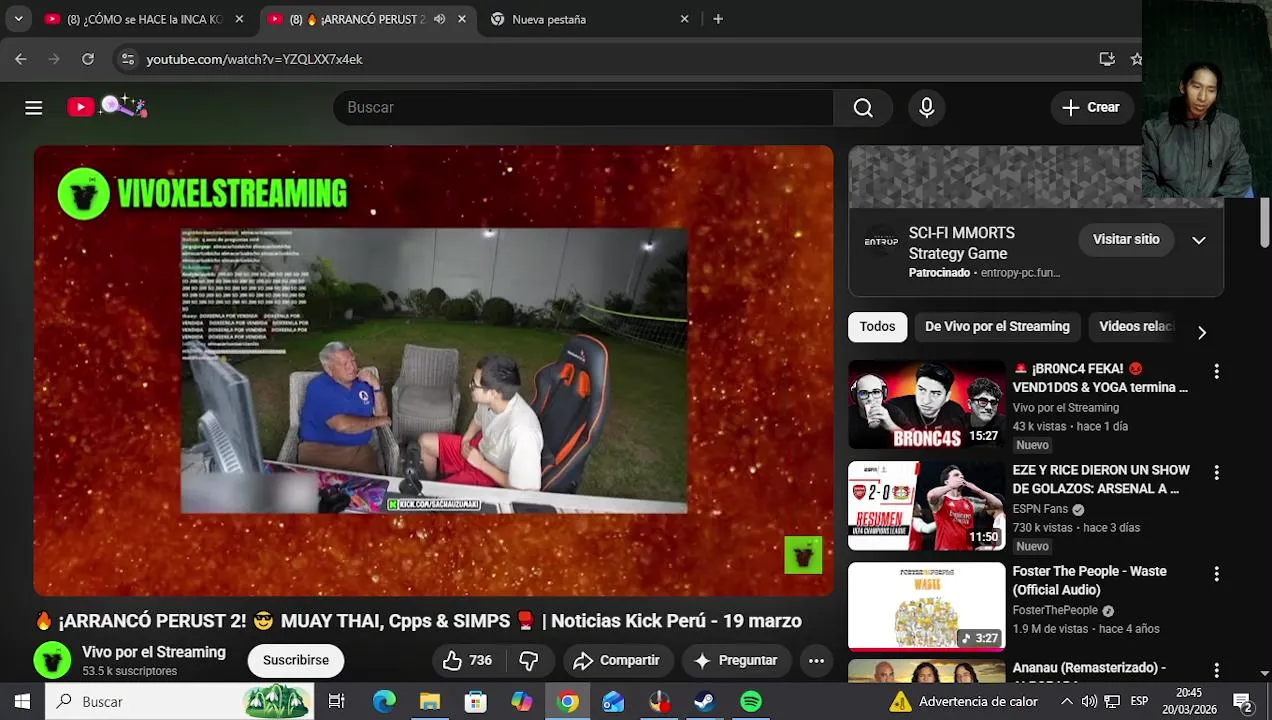The width and height of the screenshot is (1272, 720).
Task: Close the Nueva pestaña tab
Action: coord(684,19)
